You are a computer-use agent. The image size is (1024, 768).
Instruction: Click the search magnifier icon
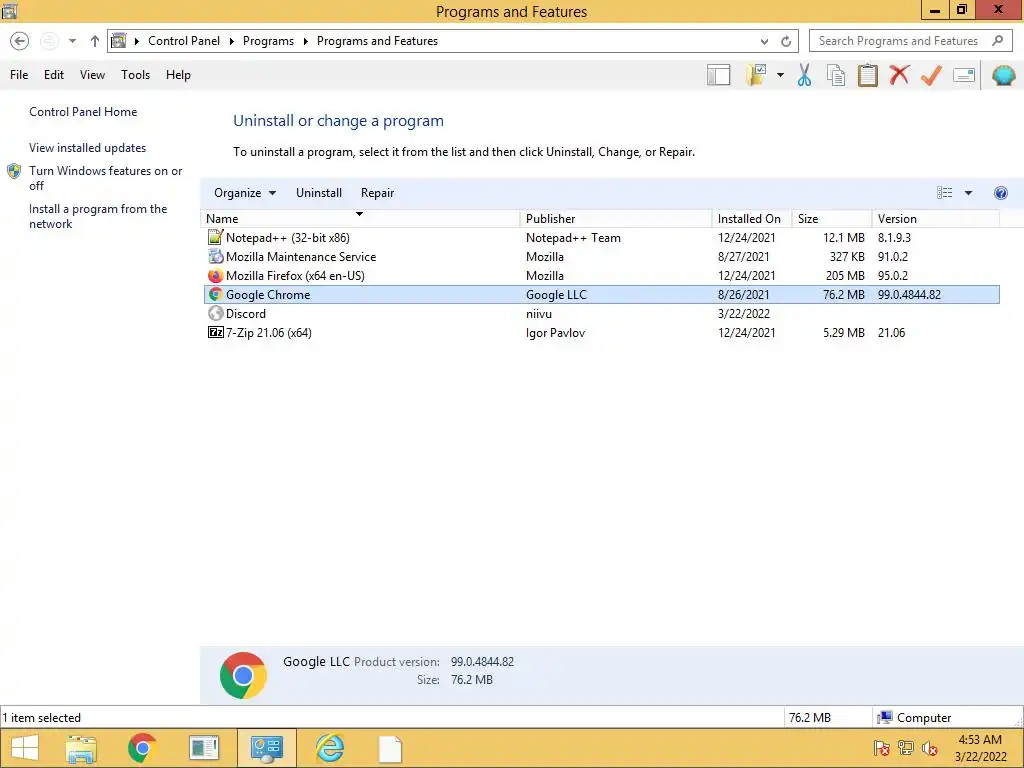[x=997, y=40]
